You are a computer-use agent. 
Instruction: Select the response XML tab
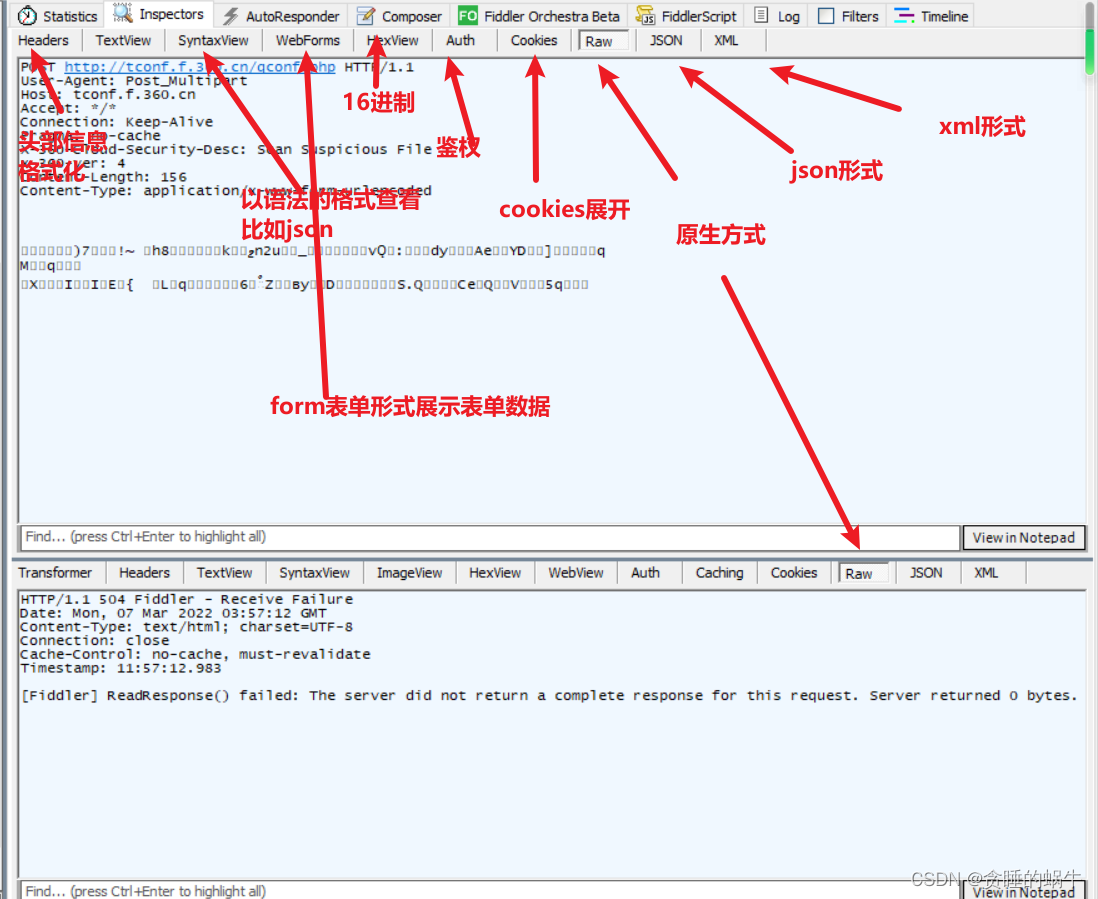click(986, 573)
